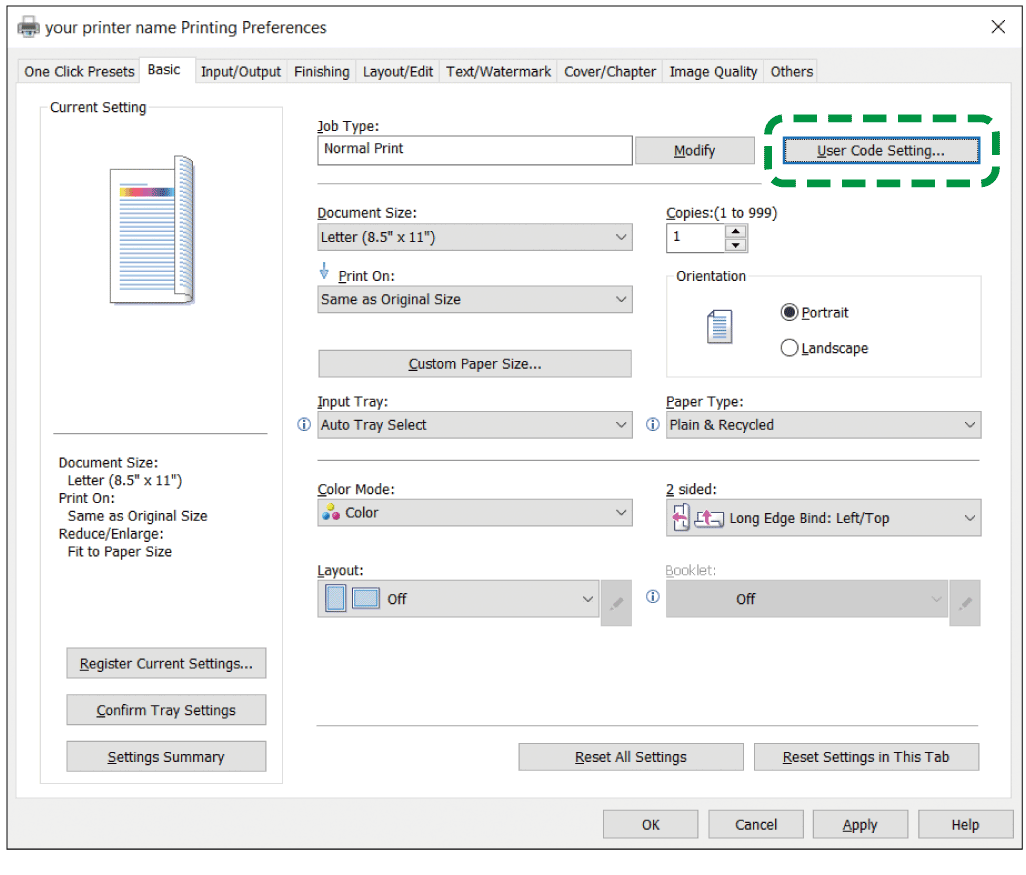Switch to the Finishing tab
1026x875 pixels.
[x=321, y=71]
